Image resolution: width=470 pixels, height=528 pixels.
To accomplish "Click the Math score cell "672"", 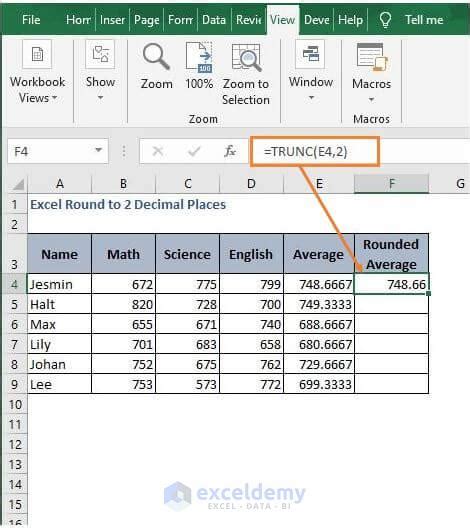I will coord(124,284).
